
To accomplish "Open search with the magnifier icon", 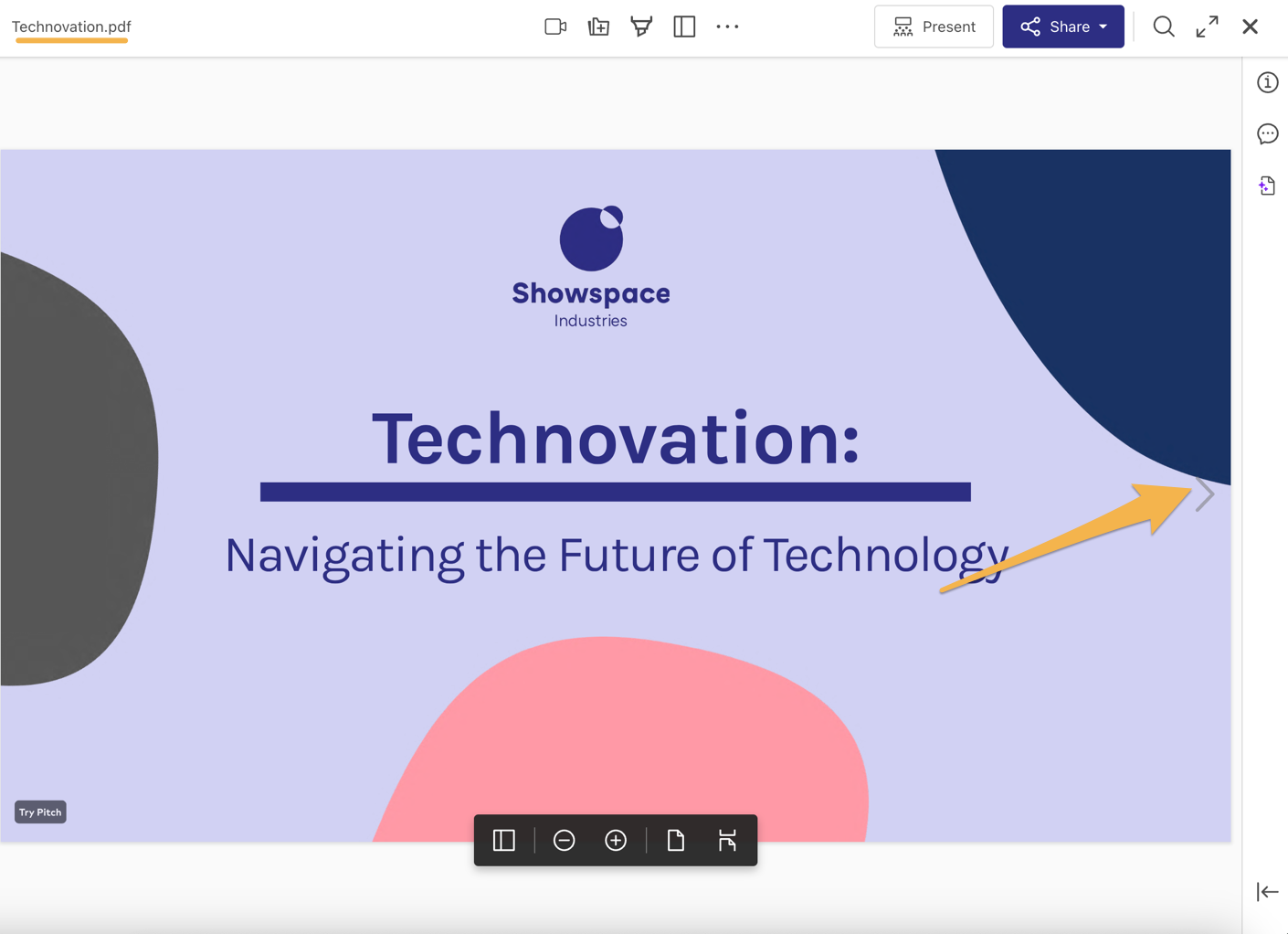I will pyautogui.click(x=1164, y=27).
